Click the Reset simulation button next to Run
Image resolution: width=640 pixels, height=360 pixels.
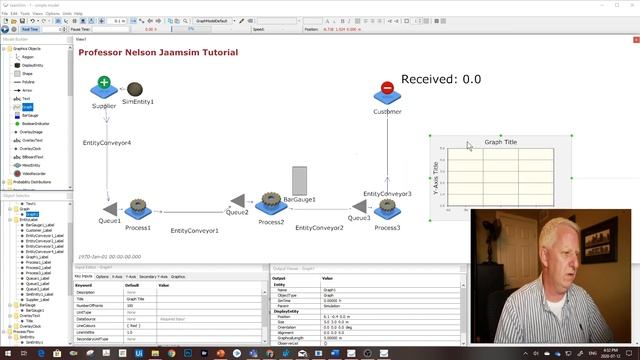(14, 29)
